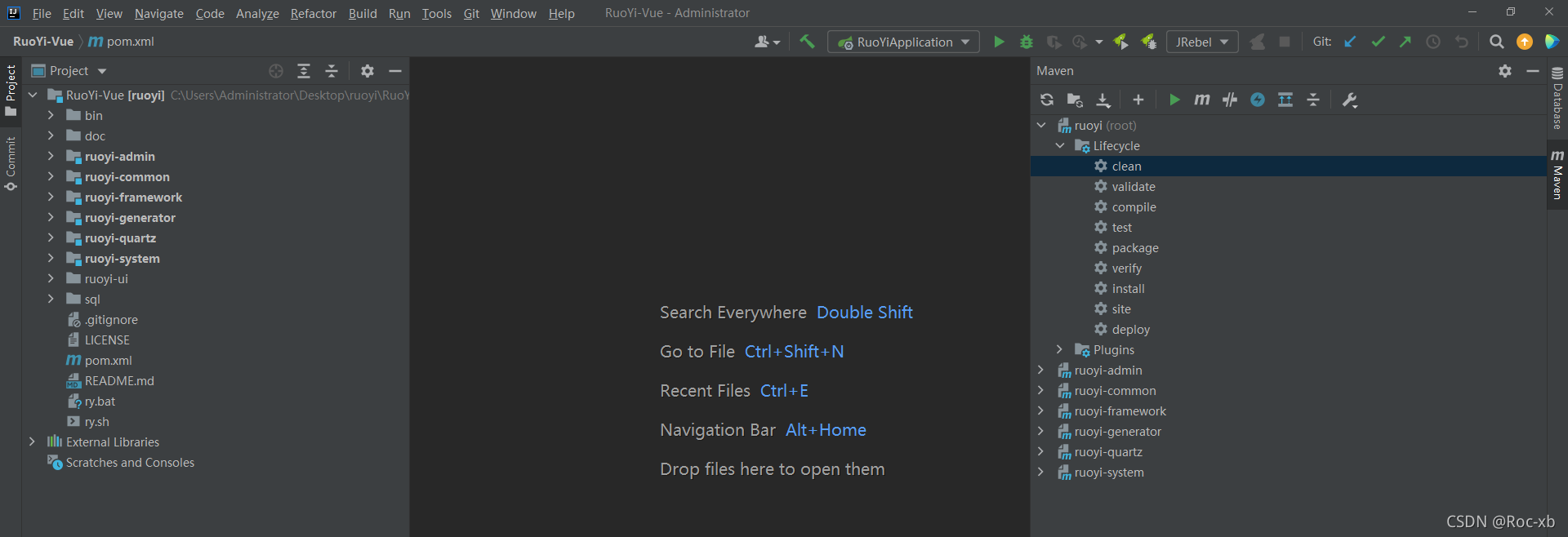Expand ruoyi-quartz module in Maven panel

coord(1041,451)
